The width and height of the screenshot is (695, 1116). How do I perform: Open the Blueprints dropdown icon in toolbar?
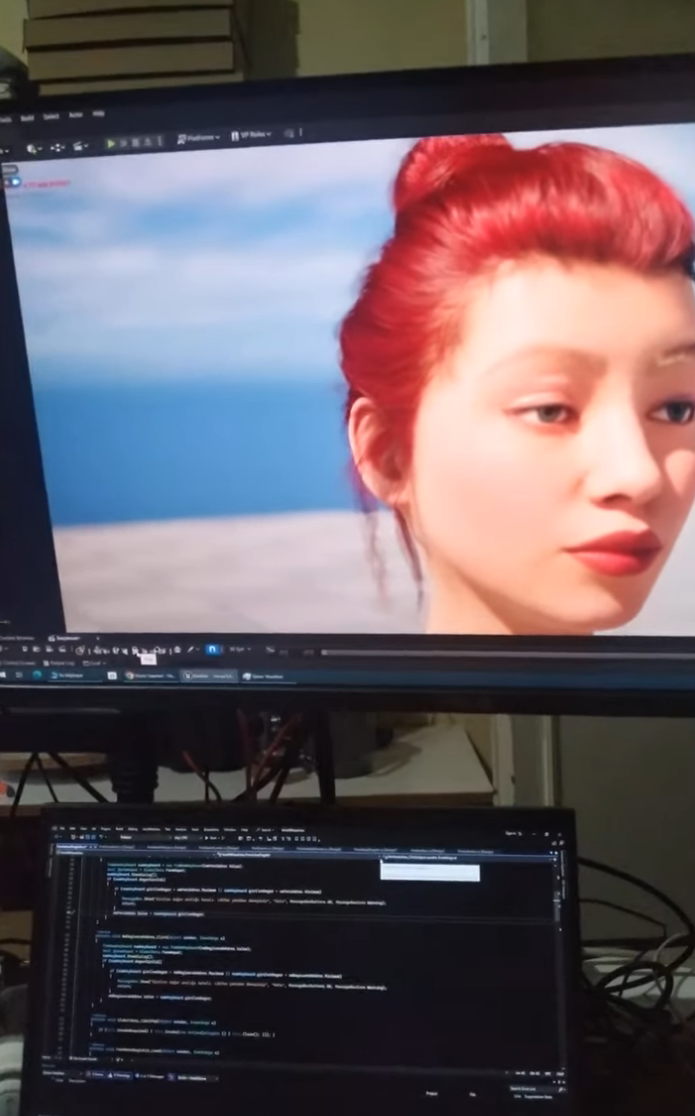(58, 147)
